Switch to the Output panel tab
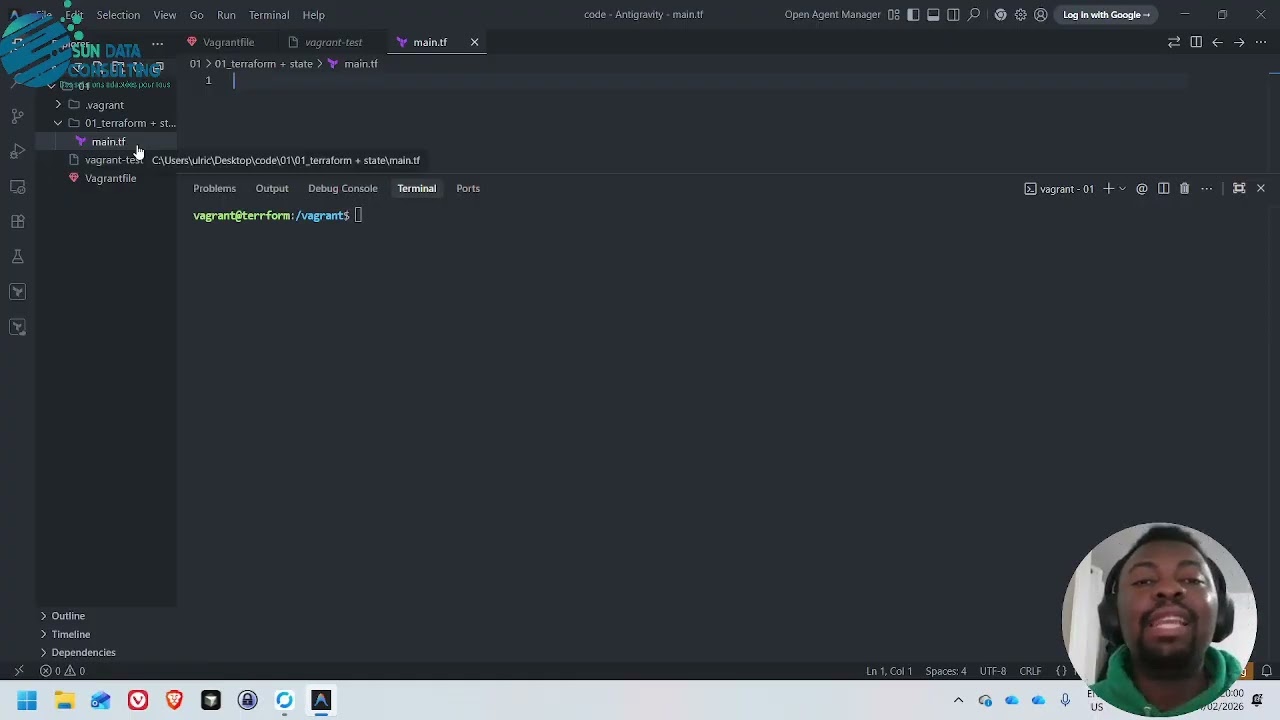Image resolution: width=1280 pixels, height=720 pixels. (271, 188)
